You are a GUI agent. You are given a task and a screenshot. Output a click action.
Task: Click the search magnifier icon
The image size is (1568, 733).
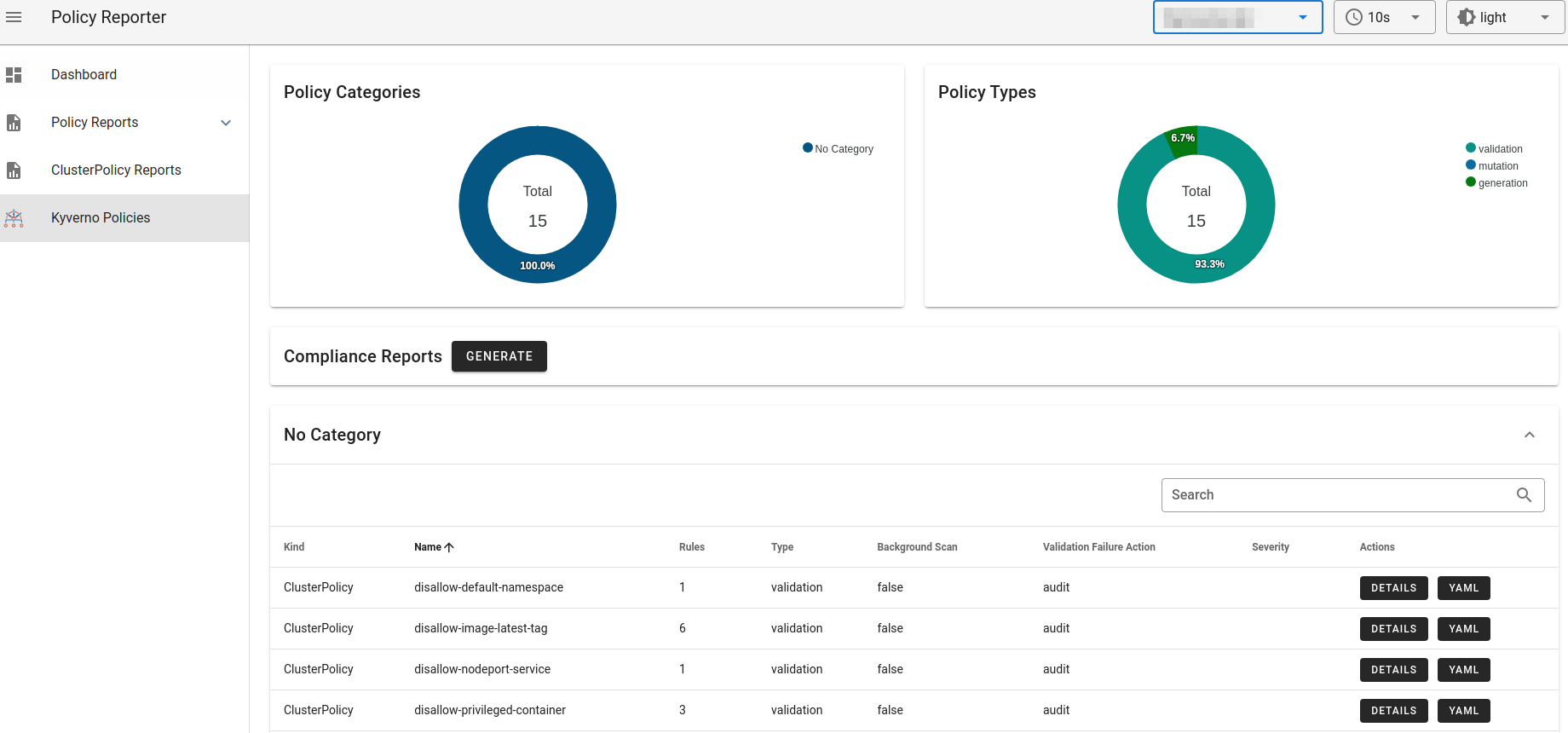click(1524, 495)
